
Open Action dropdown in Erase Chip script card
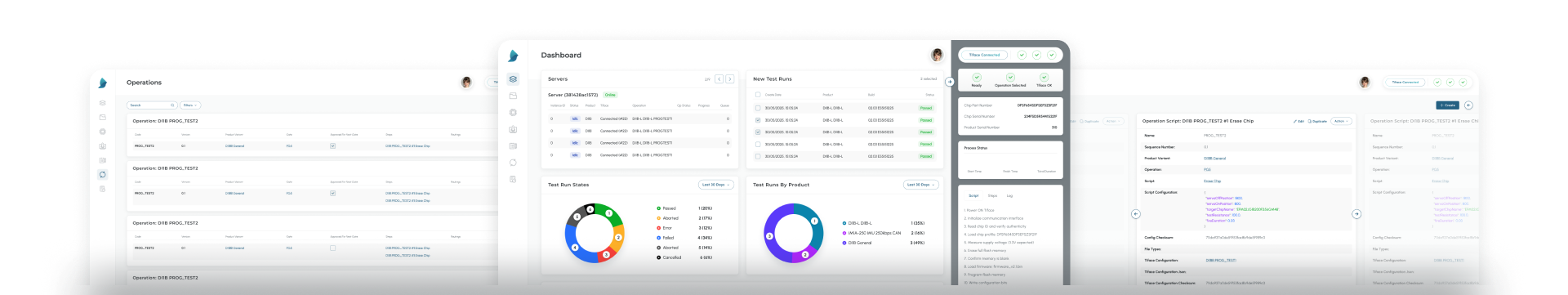(x=1341, y=121)
